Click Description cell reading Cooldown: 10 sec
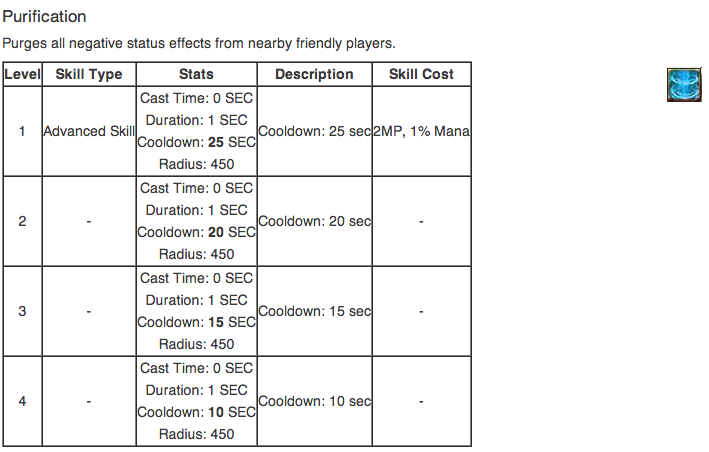The image size is (709, 452). [x=314, y=401]
